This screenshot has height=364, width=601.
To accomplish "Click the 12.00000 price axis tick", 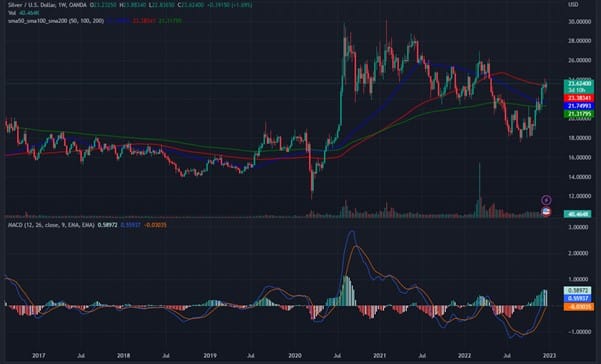I will [x=580, y=196].
